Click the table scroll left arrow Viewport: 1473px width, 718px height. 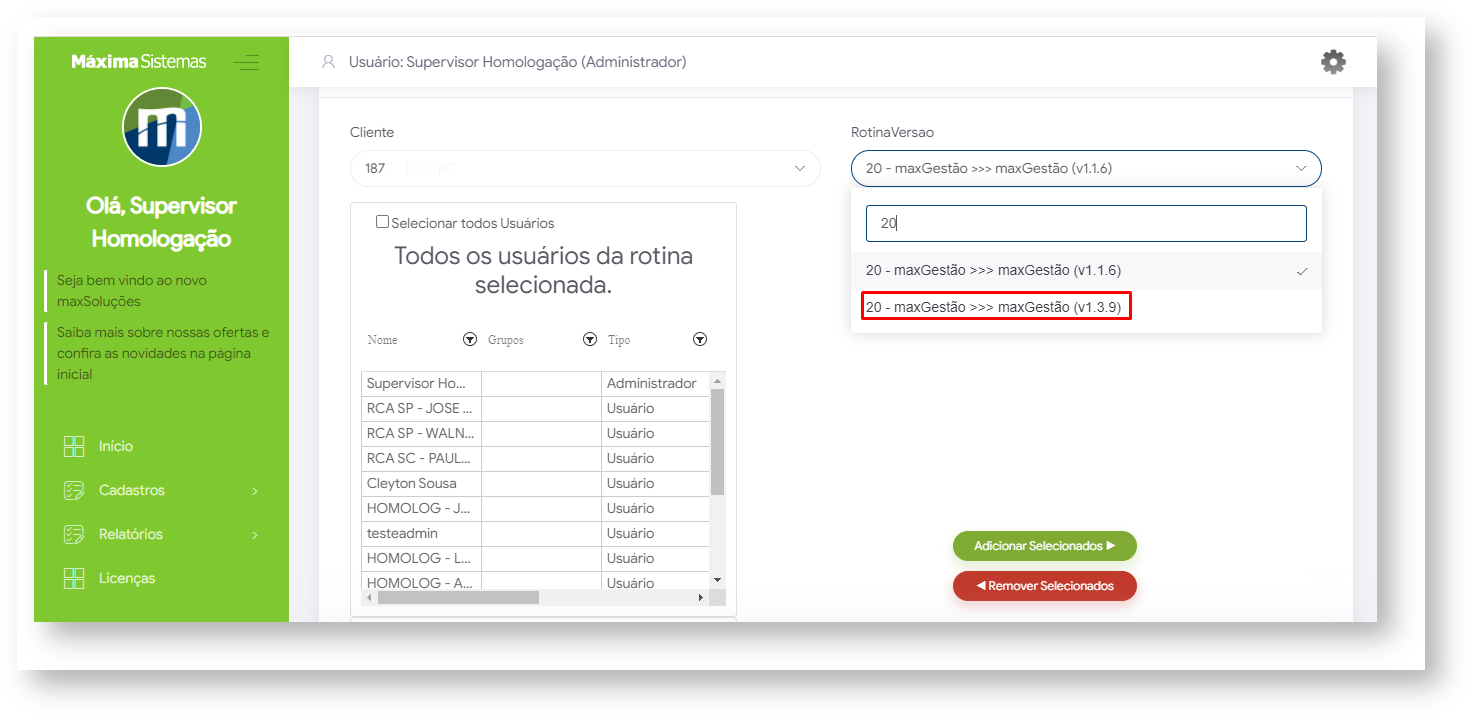pos(369,597)
